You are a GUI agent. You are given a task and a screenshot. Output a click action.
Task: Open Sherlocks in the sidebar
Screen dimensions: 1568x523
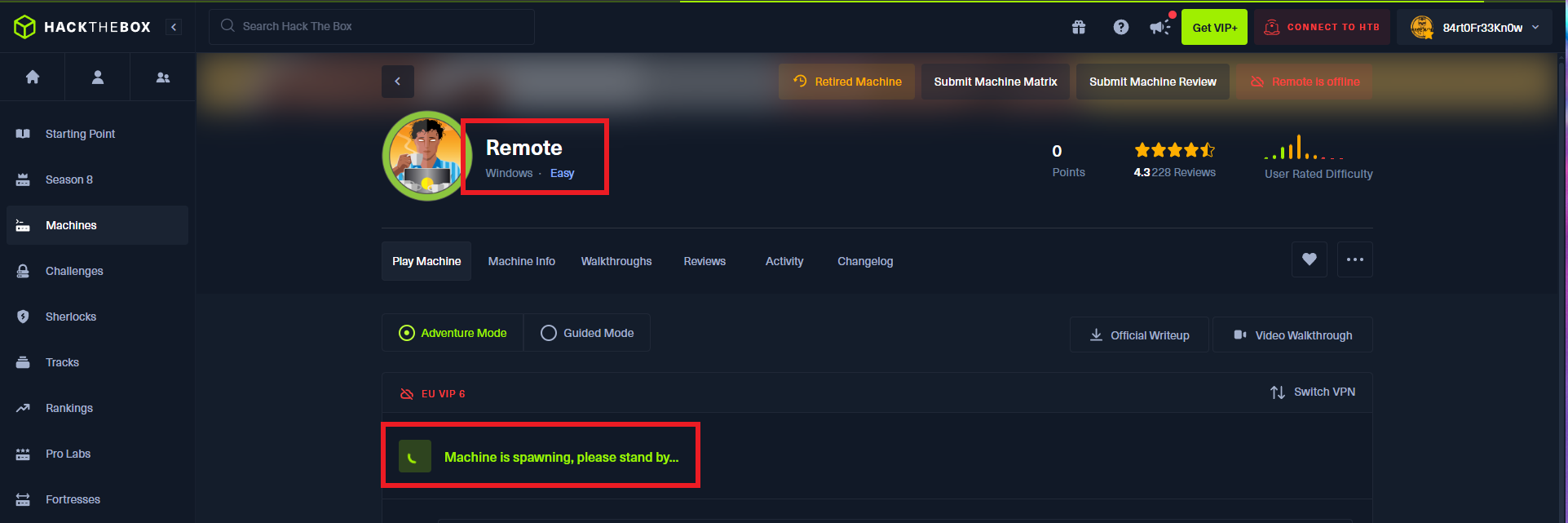click(x=97, y=317)
